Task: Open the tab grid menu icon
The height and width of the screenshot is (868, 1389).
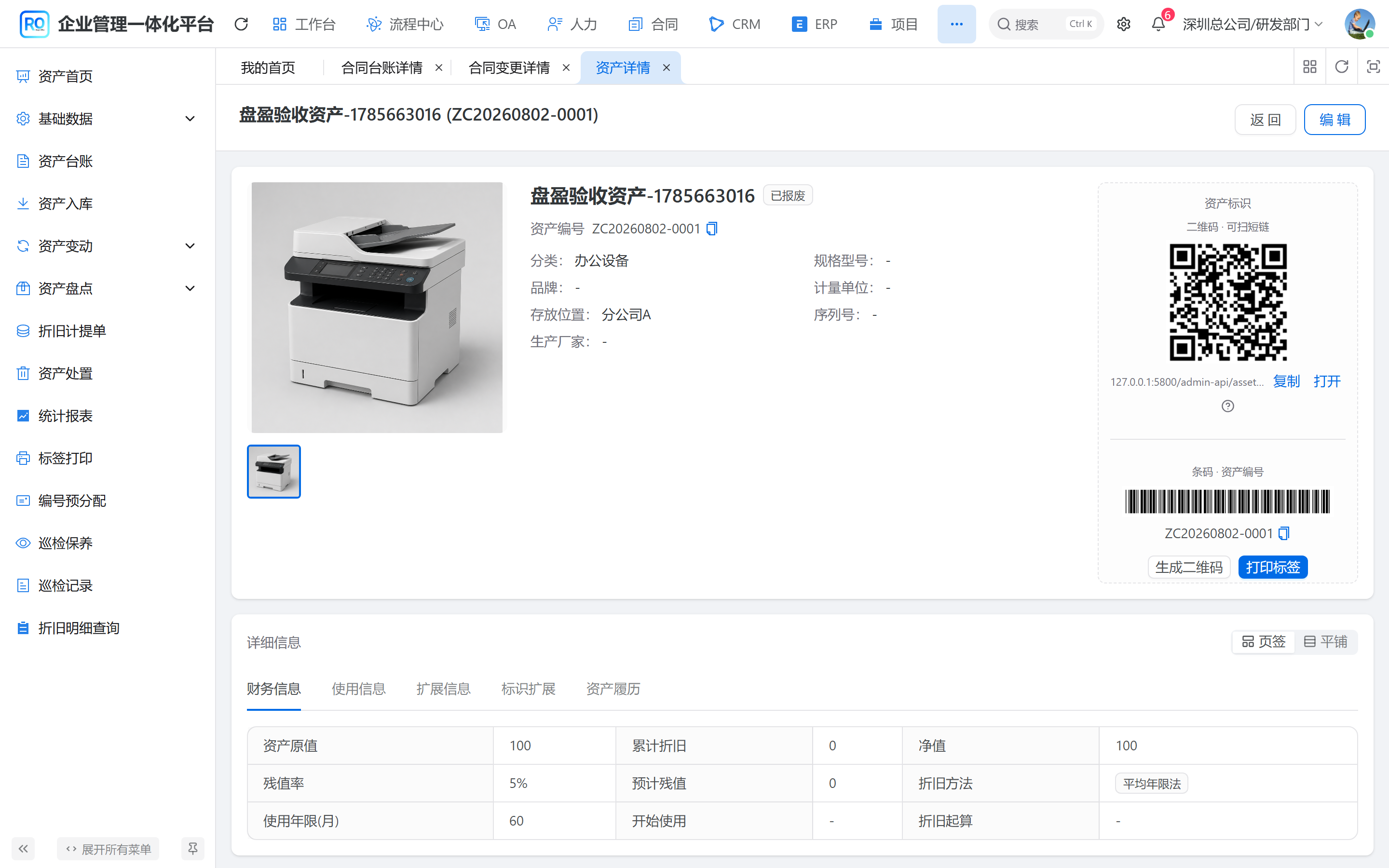Action: pos(1310,67)
